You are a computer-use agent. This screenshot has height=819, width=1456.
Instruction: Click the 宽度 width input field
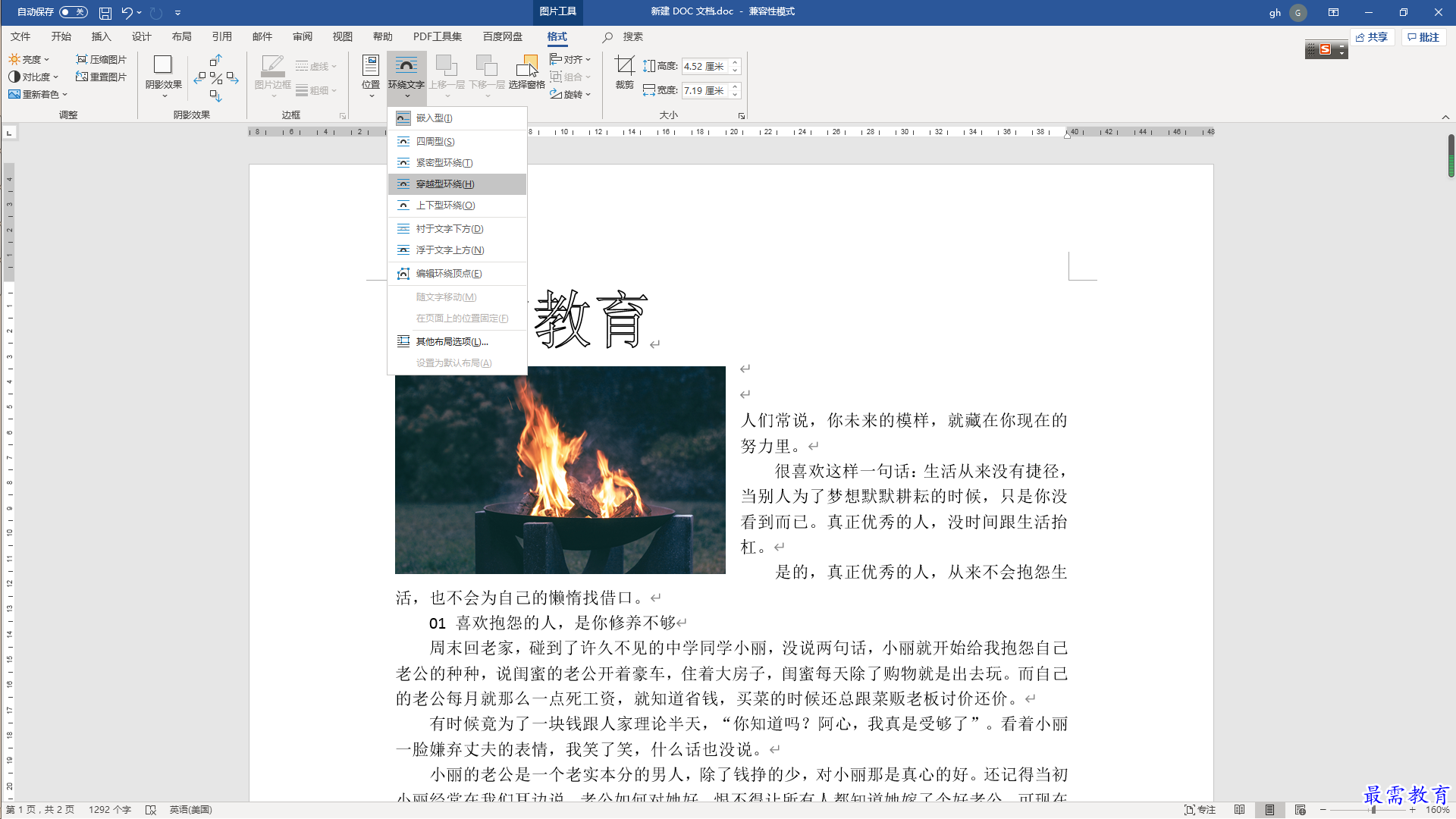pos(704,90)
